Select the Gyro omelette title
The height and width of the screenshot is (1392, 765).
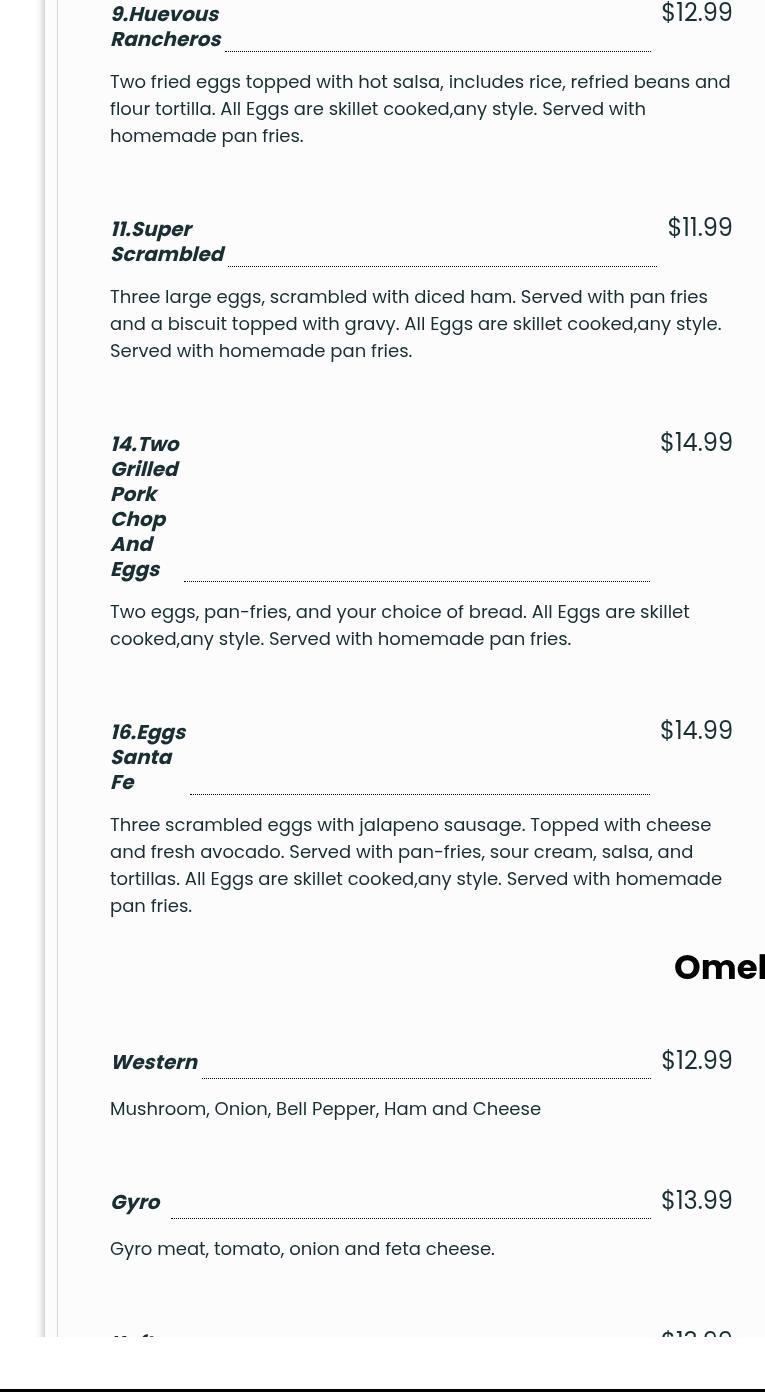[135, 1202]
